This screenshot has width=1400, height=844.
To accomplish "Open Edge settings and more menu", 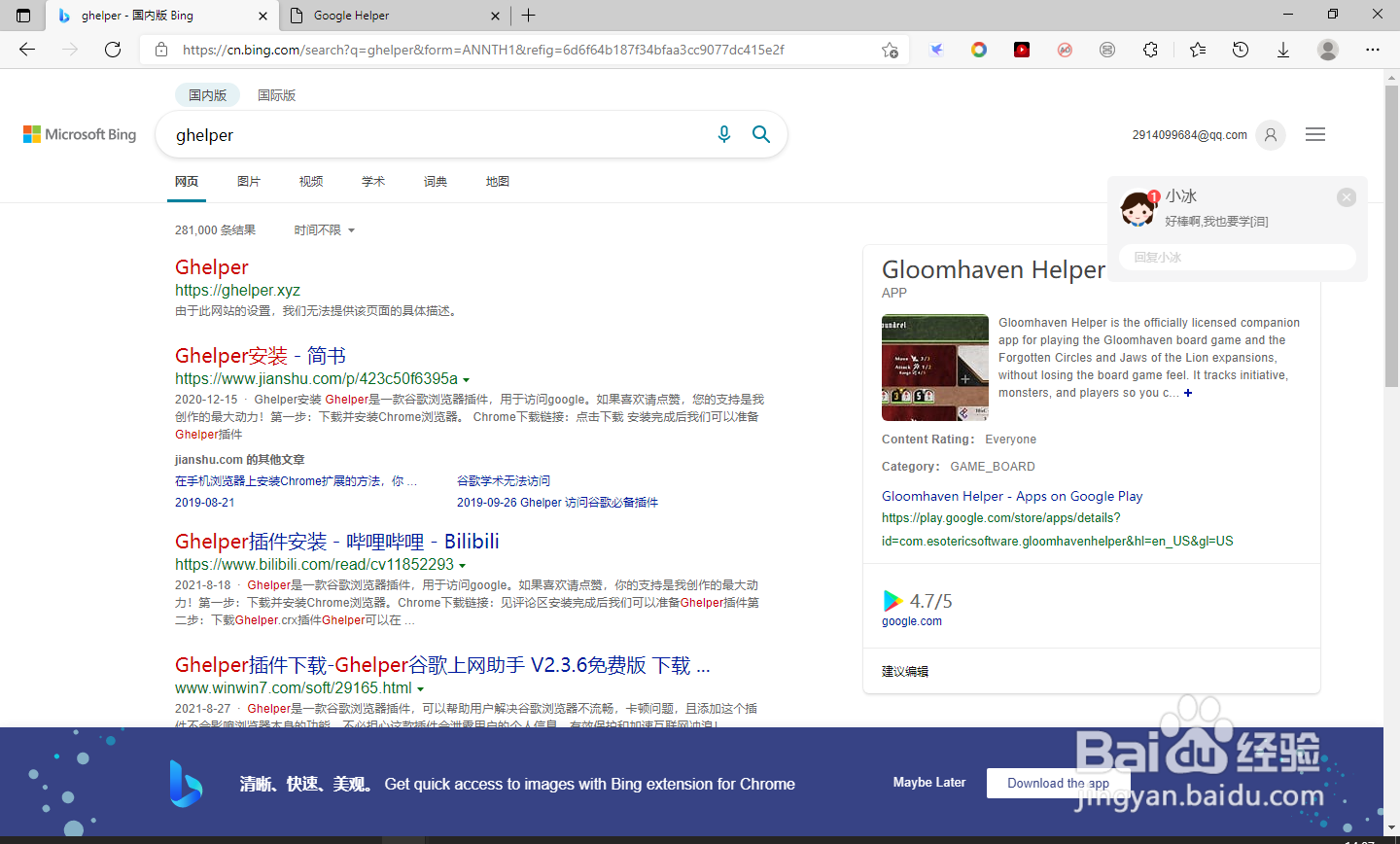I will (1373, 50).
